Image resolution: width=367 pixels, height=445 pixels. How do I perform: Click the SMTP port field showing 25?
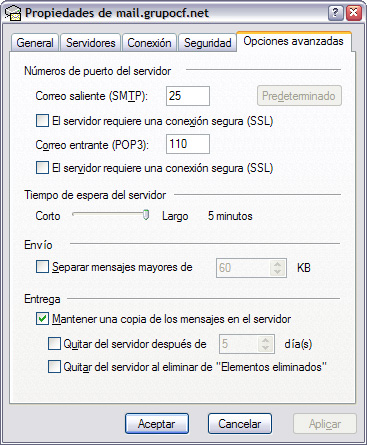click(x=188, y=96)
